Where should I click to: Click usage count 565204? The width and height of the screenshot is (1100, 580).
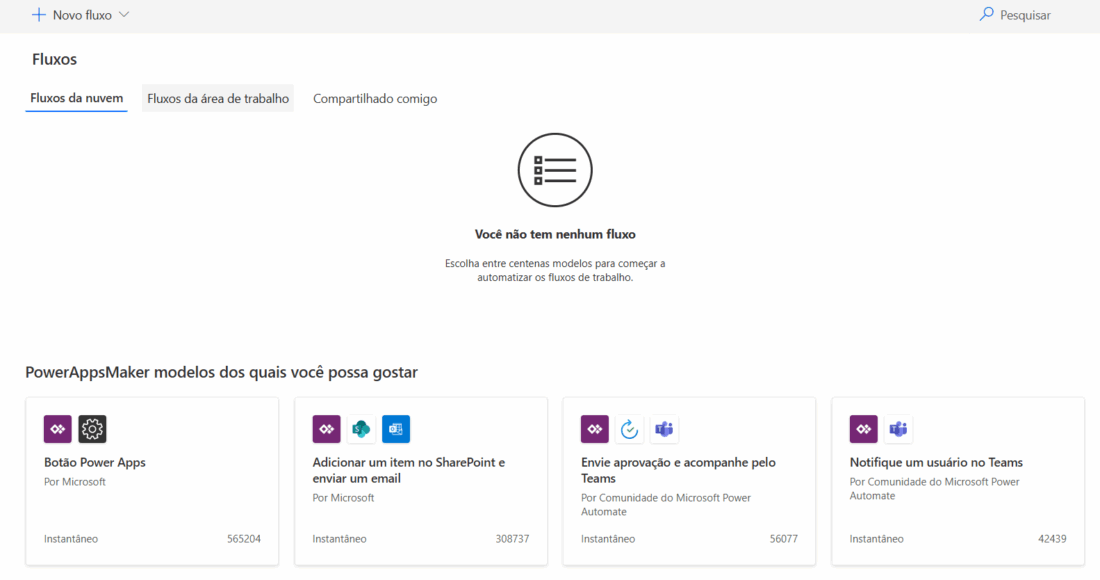point(243,539)
